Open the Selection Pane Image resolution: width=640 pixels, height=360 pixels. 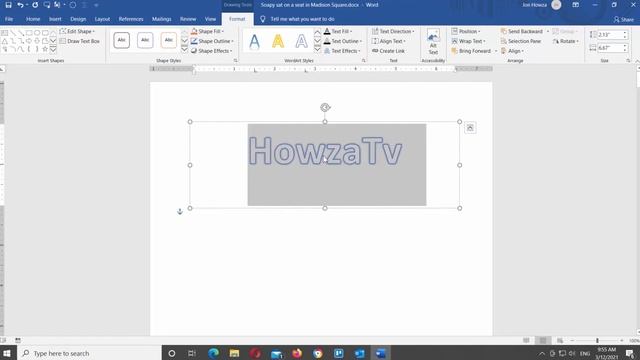pyautogui.click(x=521, y=41)
